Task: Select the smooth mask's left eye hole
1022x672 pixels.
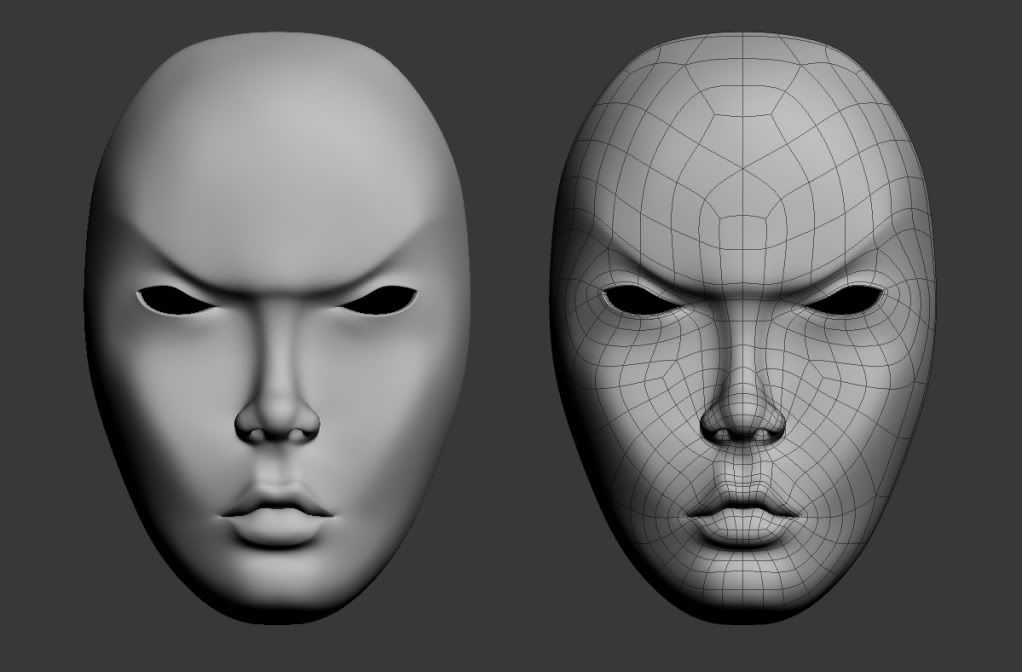Action: (172, 300)
